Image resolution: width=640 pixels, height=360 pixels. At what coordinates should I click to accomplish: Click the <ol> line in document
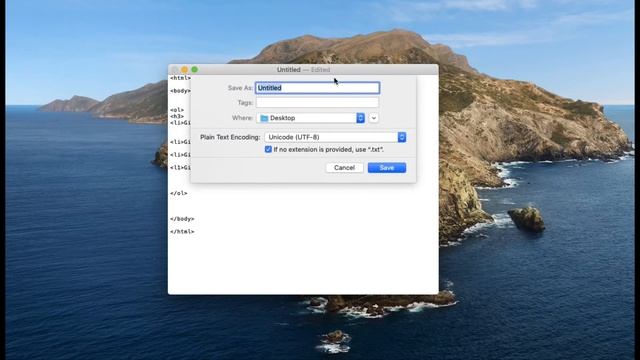tap(177, 110)
